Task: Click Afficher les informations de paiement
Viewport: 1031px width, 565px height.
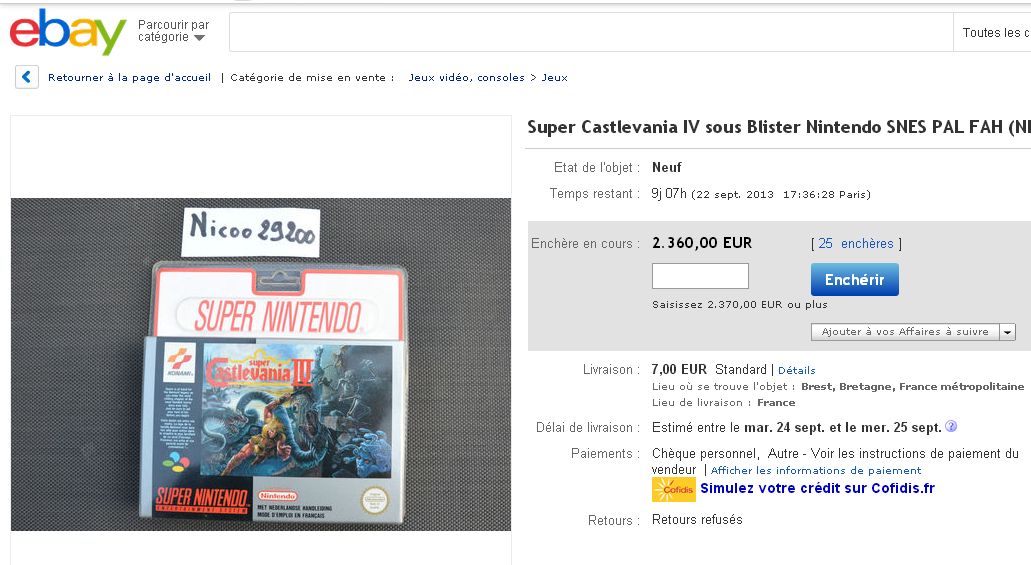Action: [815, 470]
